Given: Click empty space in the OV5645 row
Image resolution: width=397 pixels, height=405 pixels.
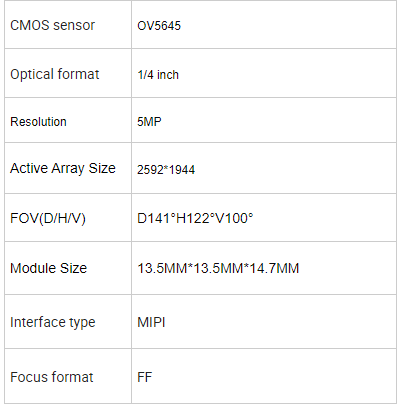Looking at the screenshot, I should [x=287, y=25].
